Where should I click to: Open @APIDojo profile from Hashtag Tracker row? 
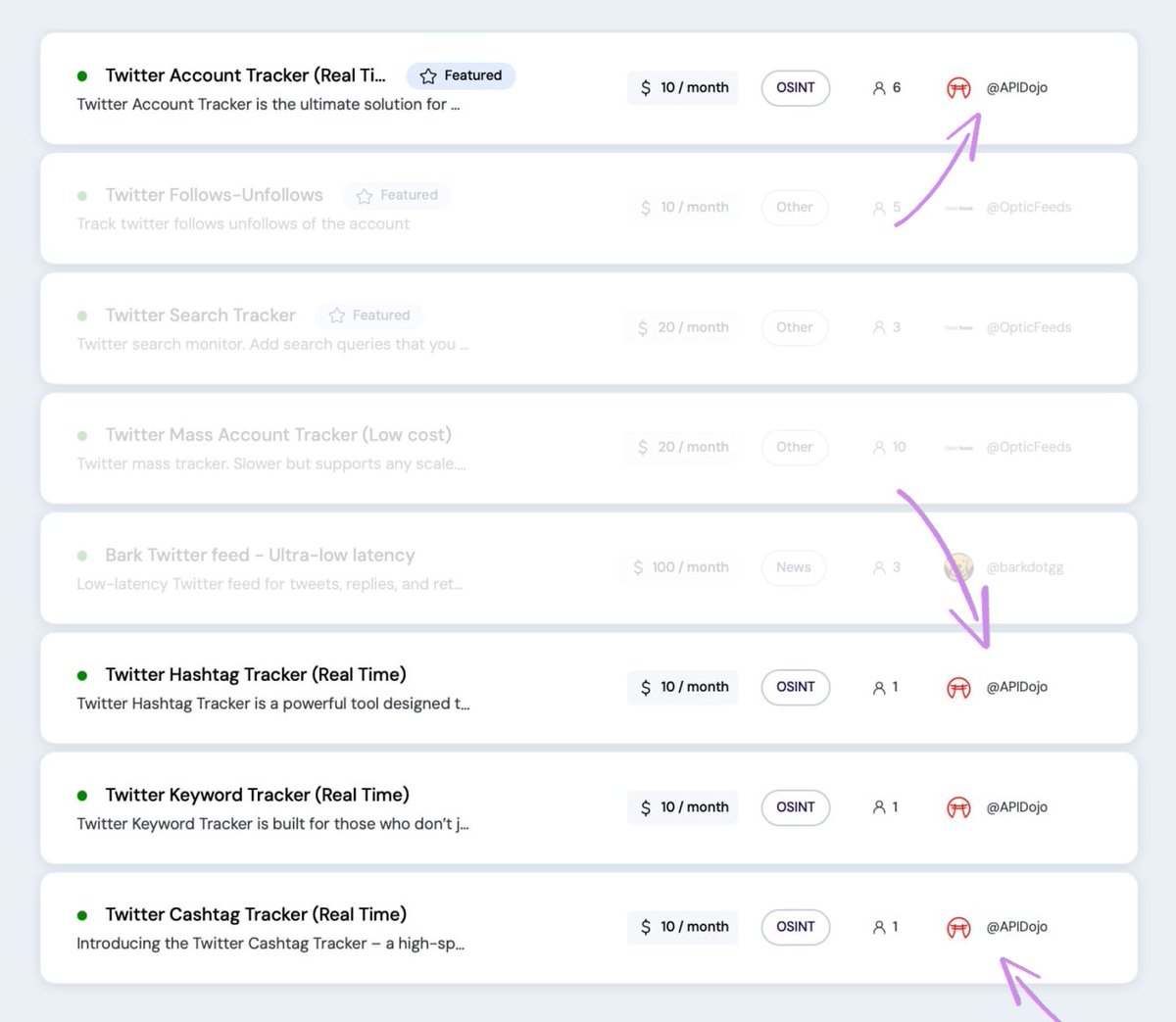pos(1016,688)
